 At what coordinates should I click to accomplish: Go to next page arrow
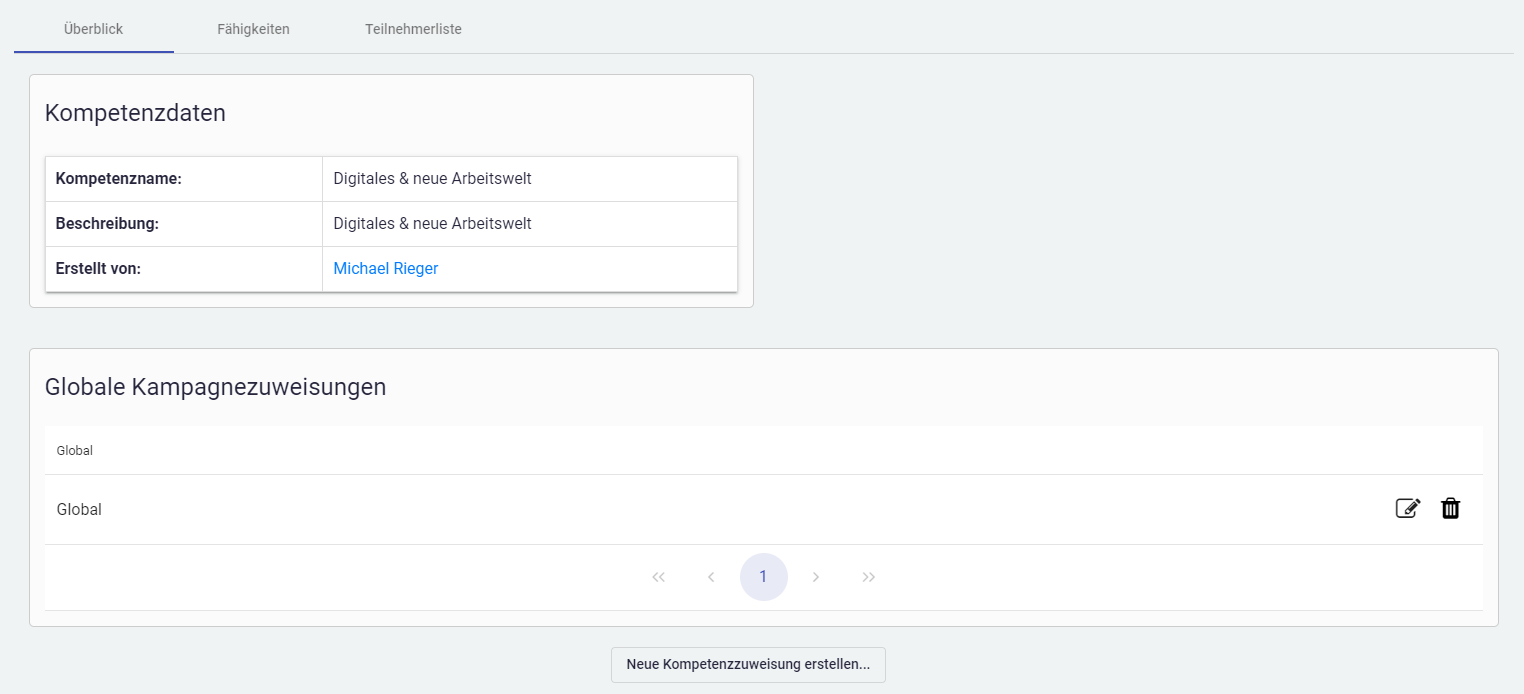click(816, 577)
